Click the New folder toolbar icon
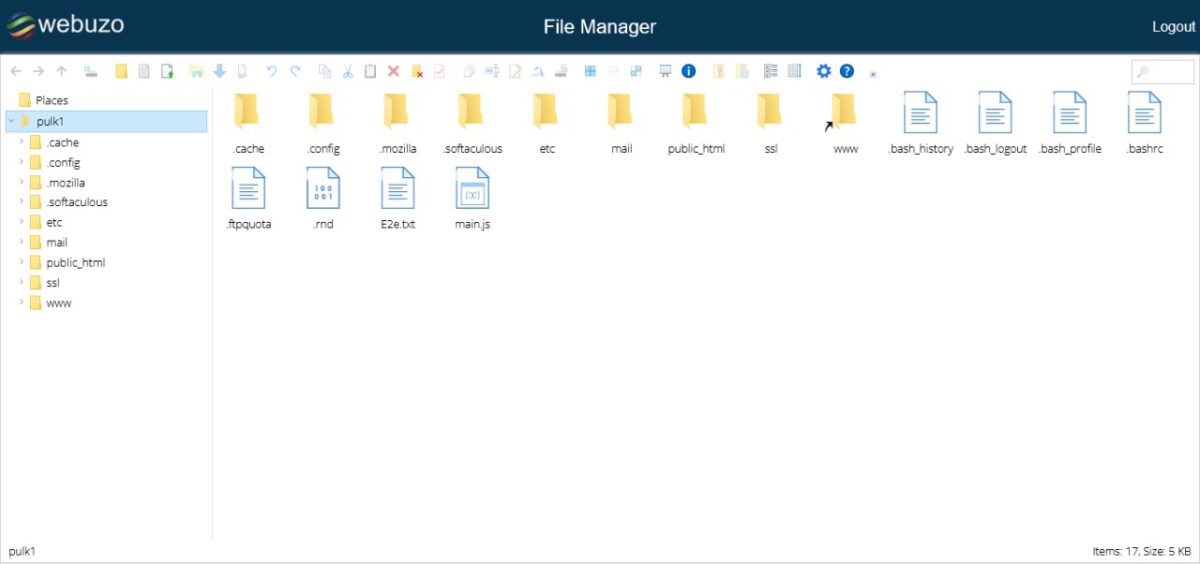The width and height of the screenshot is (1200, 564). pos(121,71)
